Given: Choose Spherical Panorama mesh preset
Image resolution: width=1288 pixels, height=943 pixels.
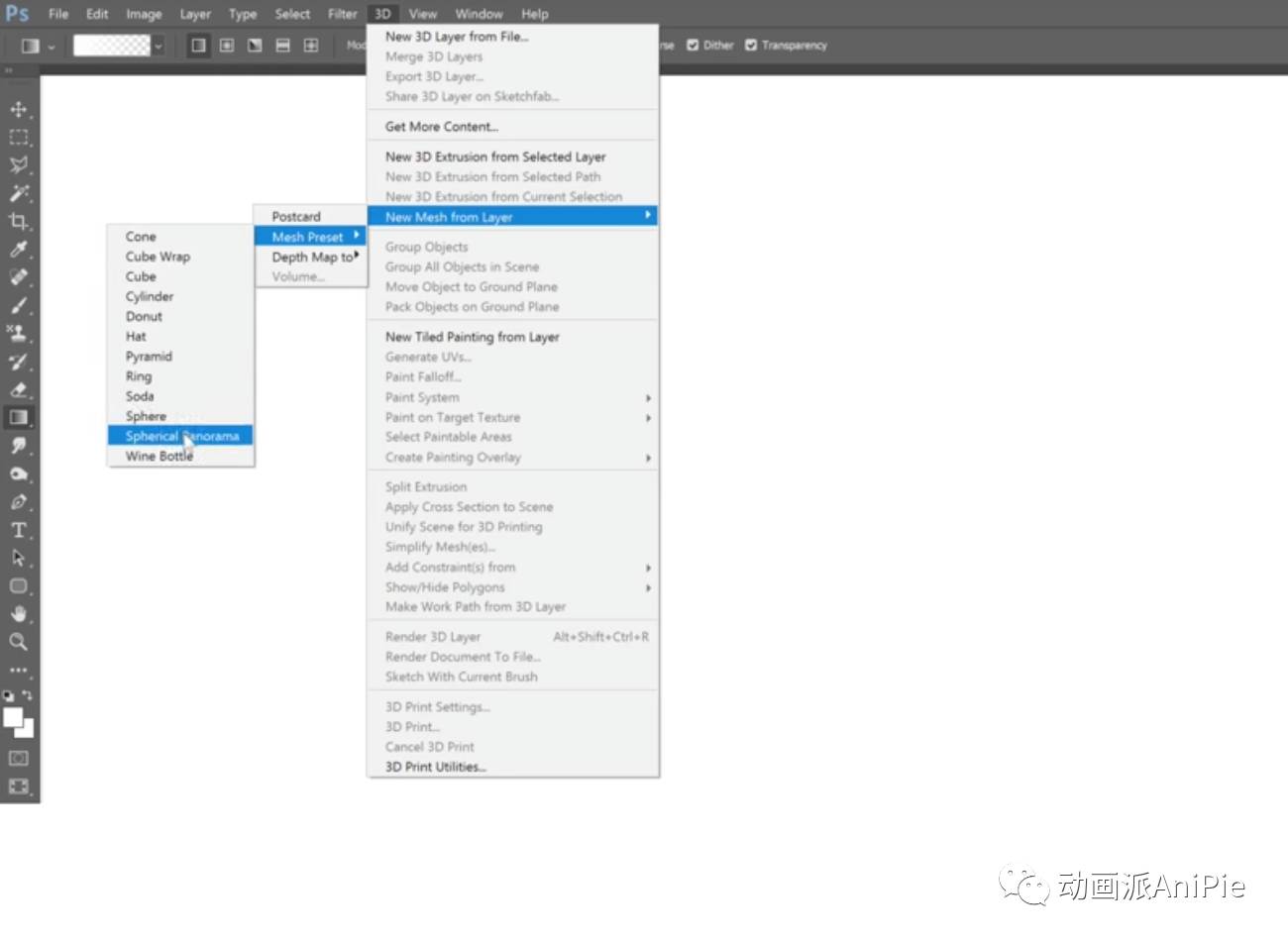Looking at the screenshot, I should pyautogui.click(x=180, y=436).
